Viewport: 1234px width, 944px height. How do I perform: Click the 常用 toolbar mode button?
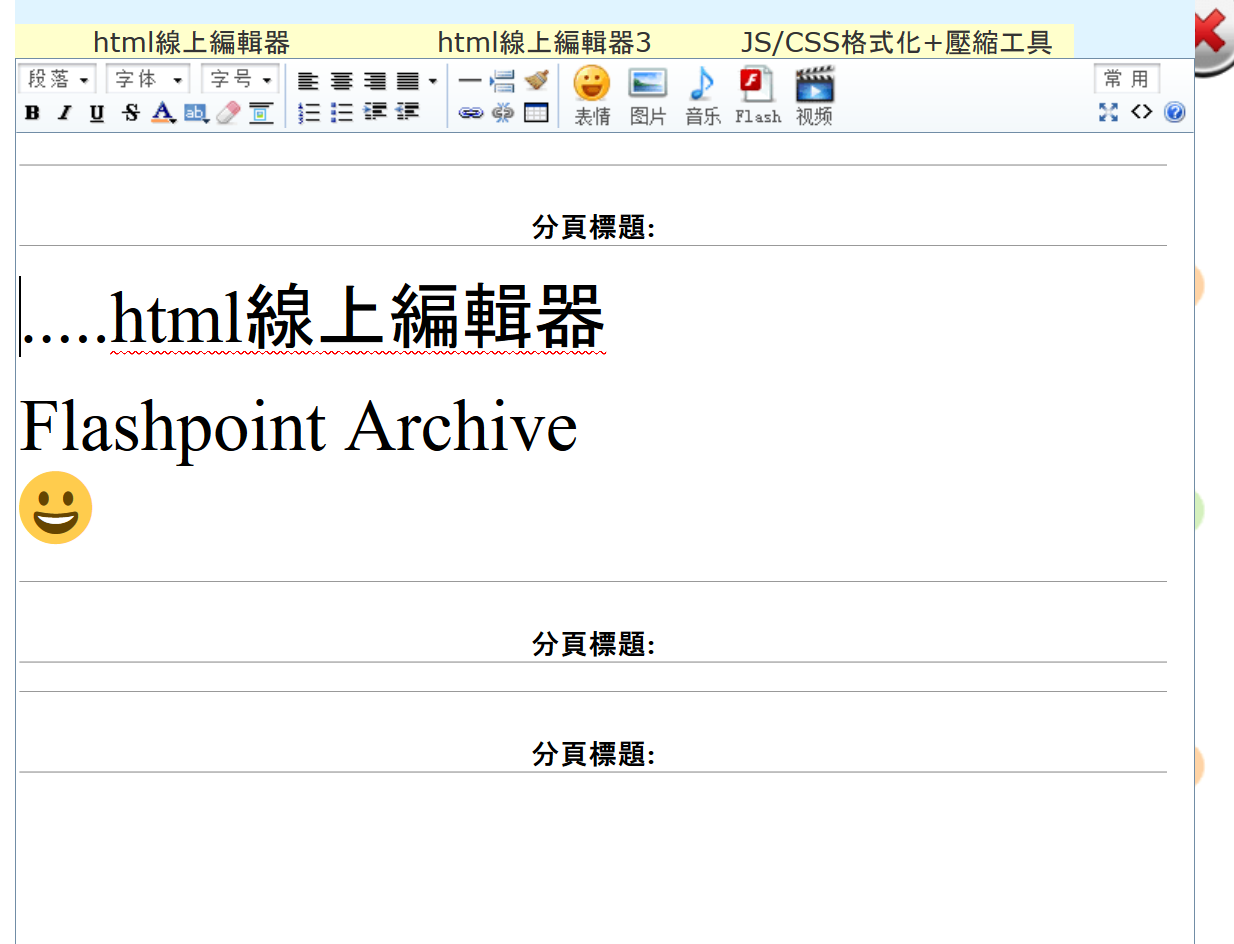point(1127,79)
